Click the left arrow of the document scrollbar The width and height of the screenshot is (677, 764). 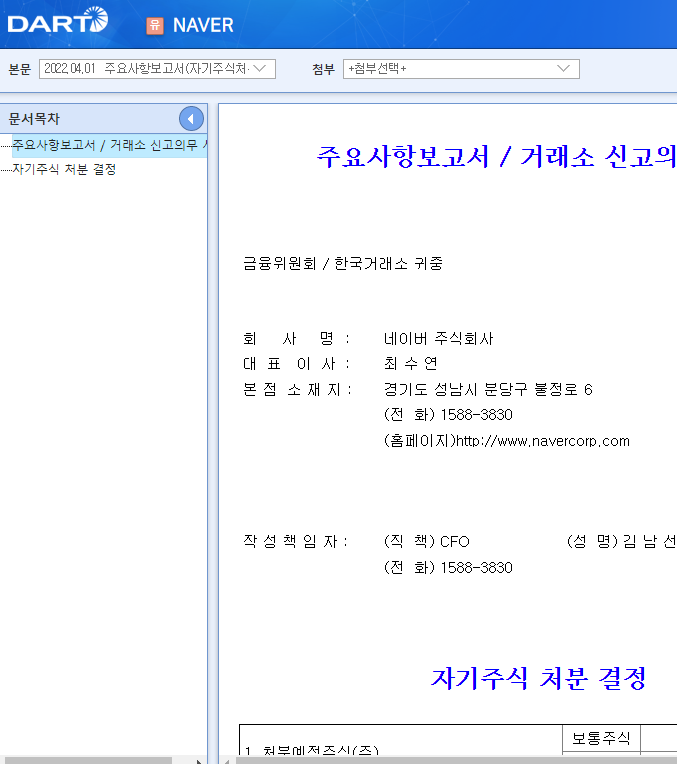click(x=227, y=761)
